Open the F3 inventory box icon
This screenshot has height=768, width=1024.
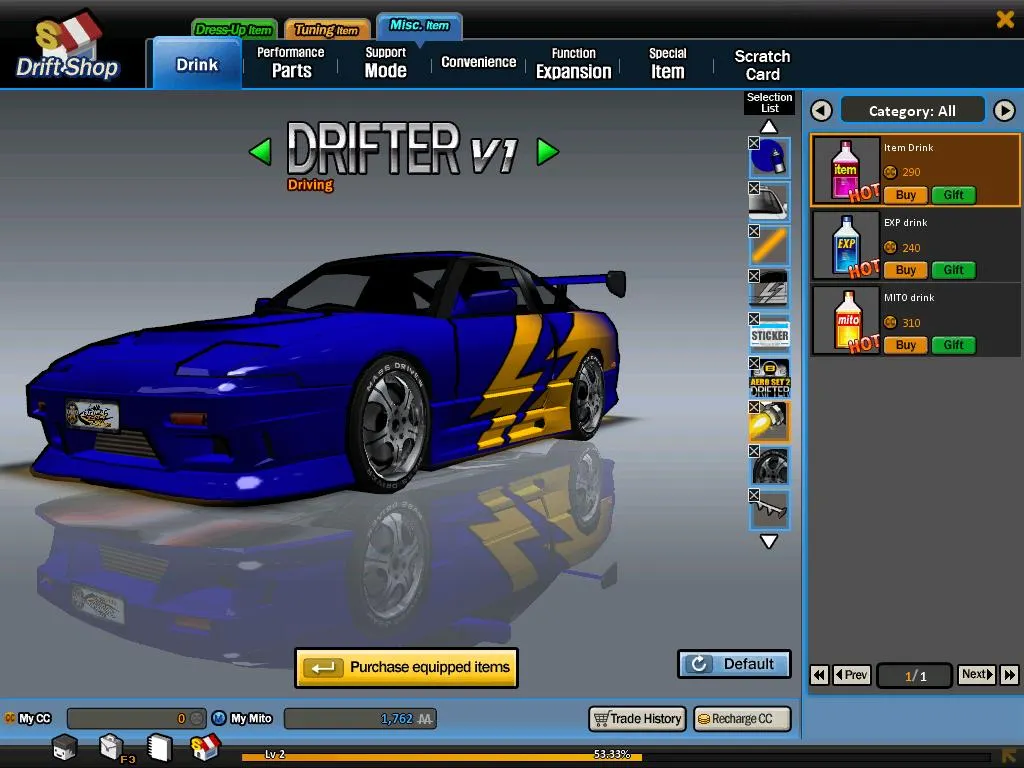pyautogui.click(x=112, y=747)
